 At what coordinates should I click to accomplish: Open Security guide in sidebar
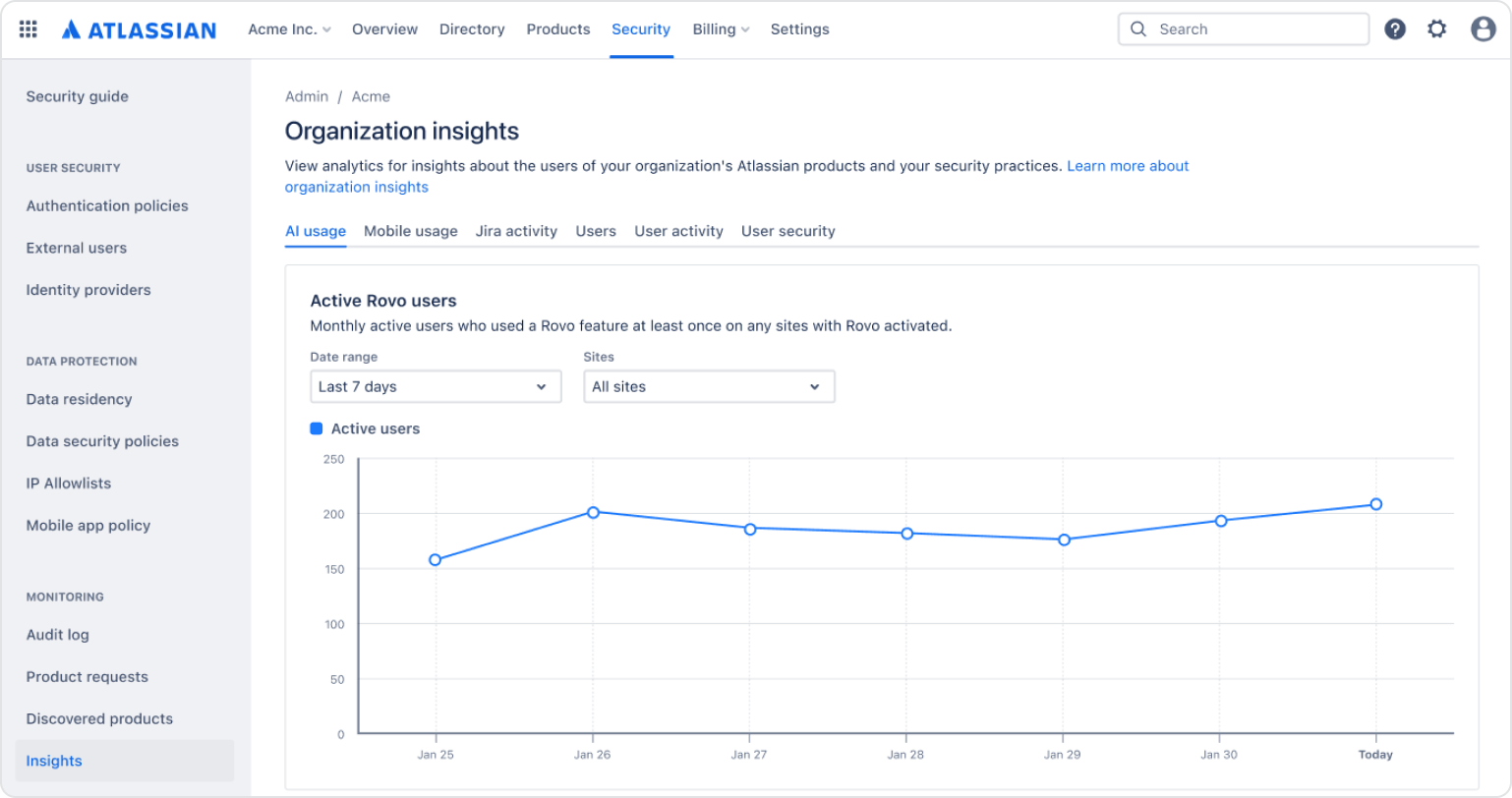tap(78, 96)
